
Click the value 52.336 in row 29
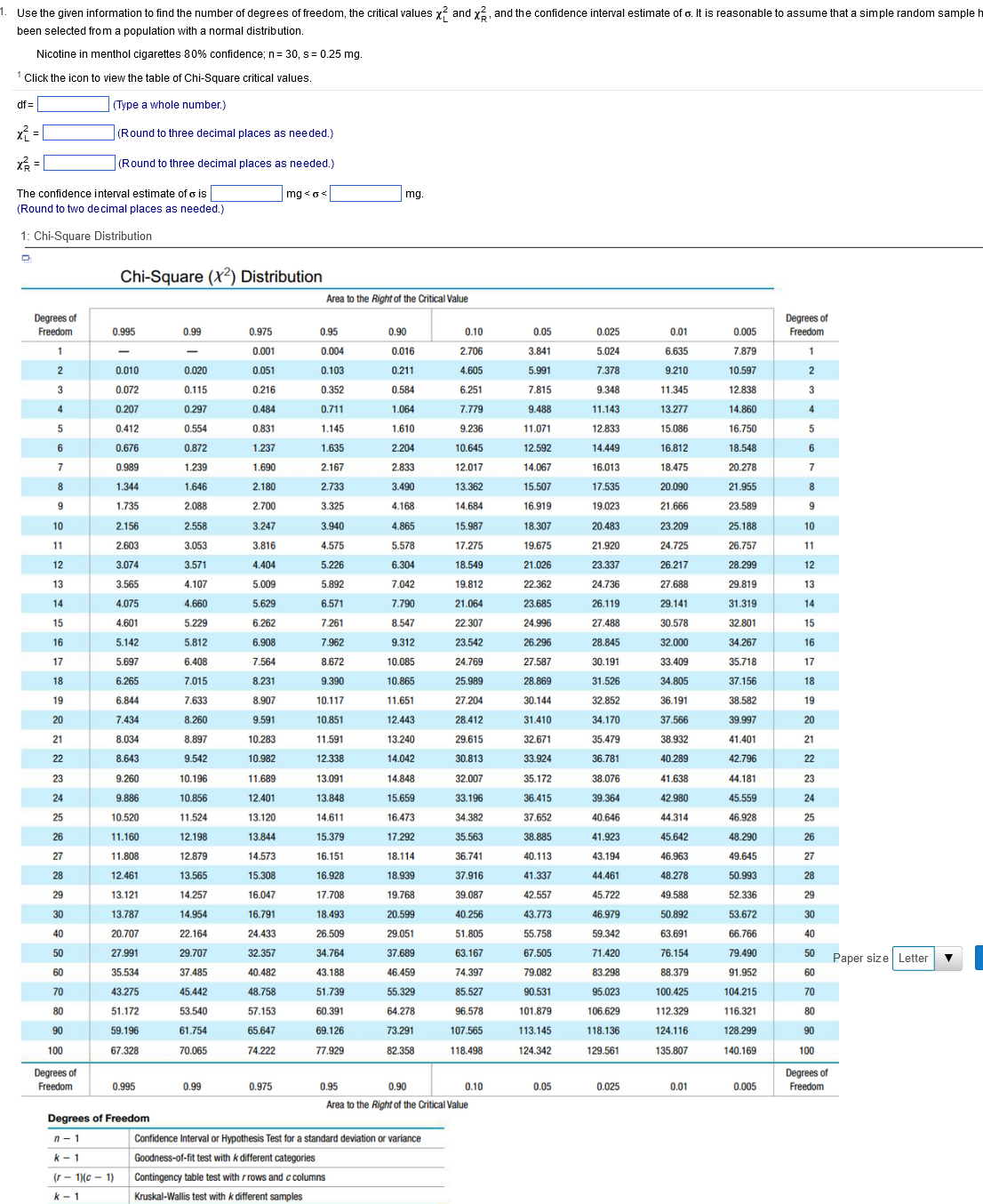click(743, 895)
